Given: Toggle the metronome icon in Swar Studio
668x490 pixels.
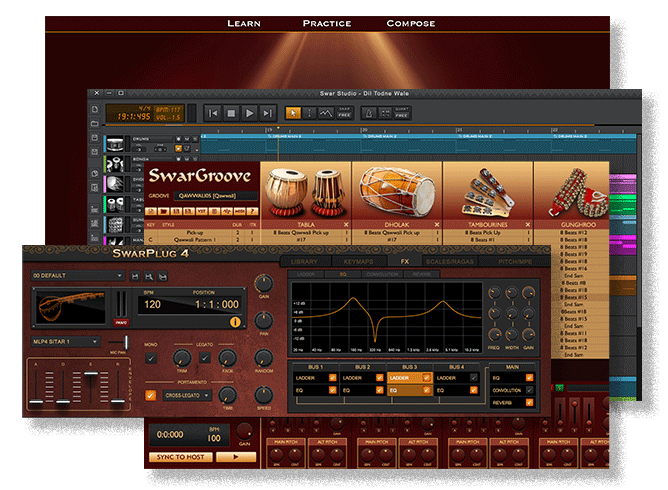Looking at the screenshot, I should [369, 113].
